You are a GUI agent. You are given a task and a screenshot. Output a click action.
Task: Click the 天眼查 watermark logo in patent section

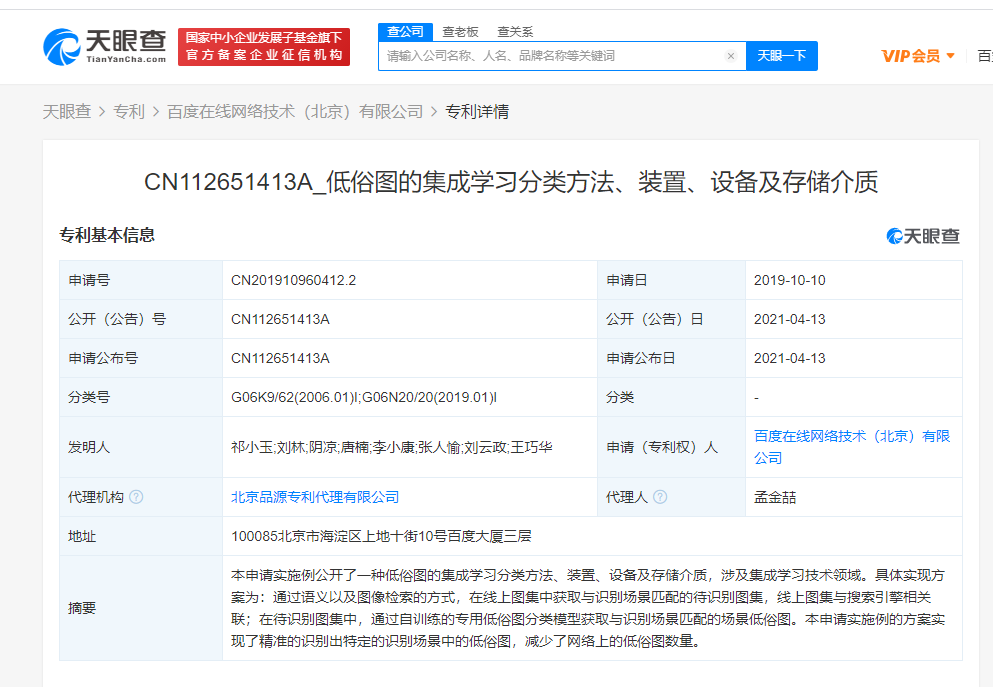click(x=922, y=236)
